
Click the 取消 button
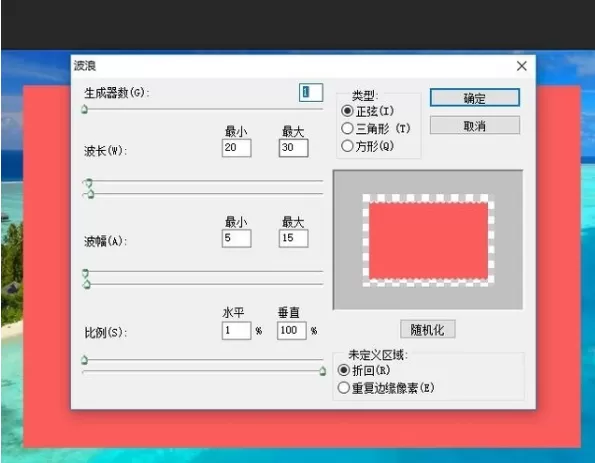pyautogui.click(x=475, y=126)
